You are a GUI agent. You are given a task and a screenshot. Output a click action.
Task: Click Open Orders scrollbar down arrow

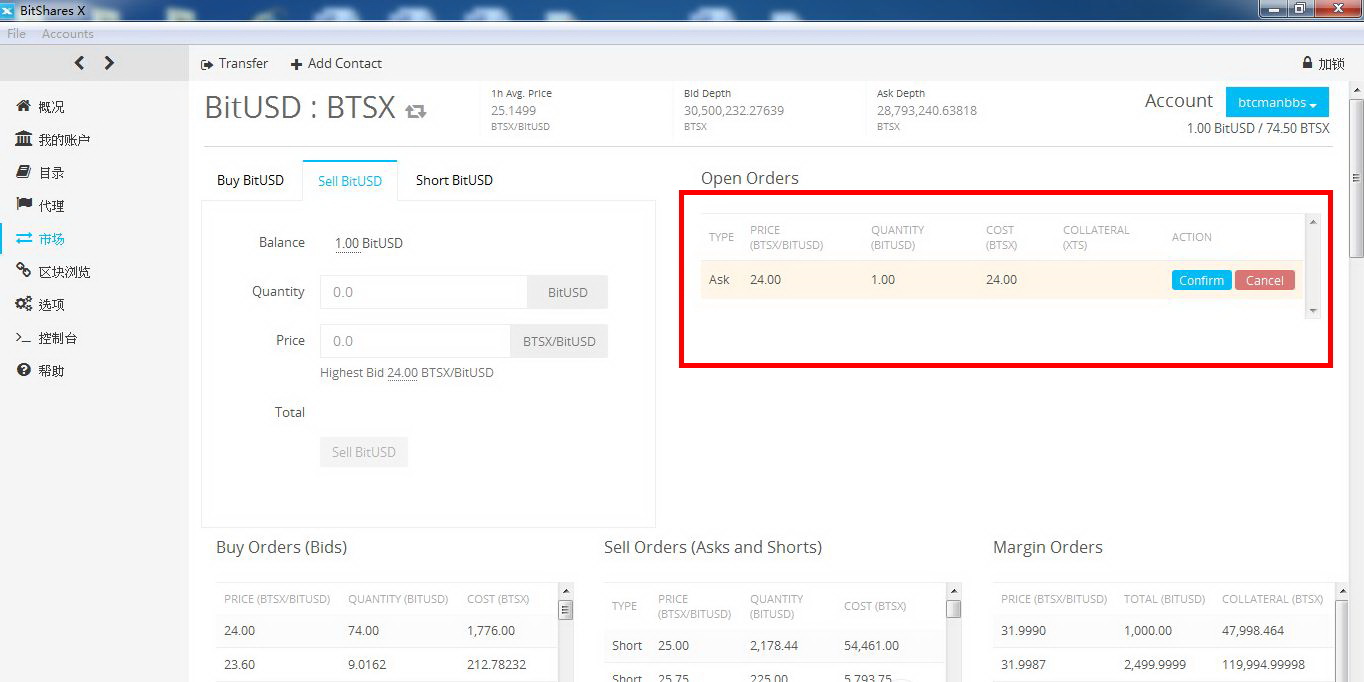point(1313,311)
